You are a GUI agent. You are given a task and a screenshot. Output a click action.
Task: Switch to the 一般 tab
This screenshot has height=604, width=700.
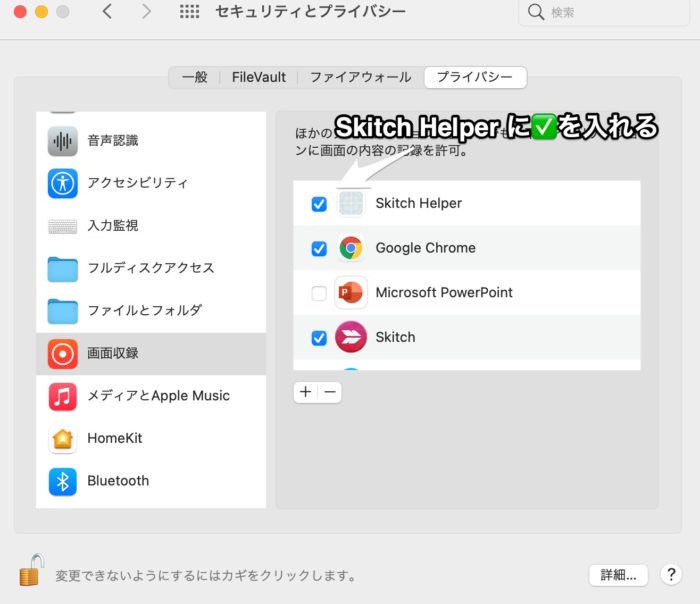coord(195,77)
